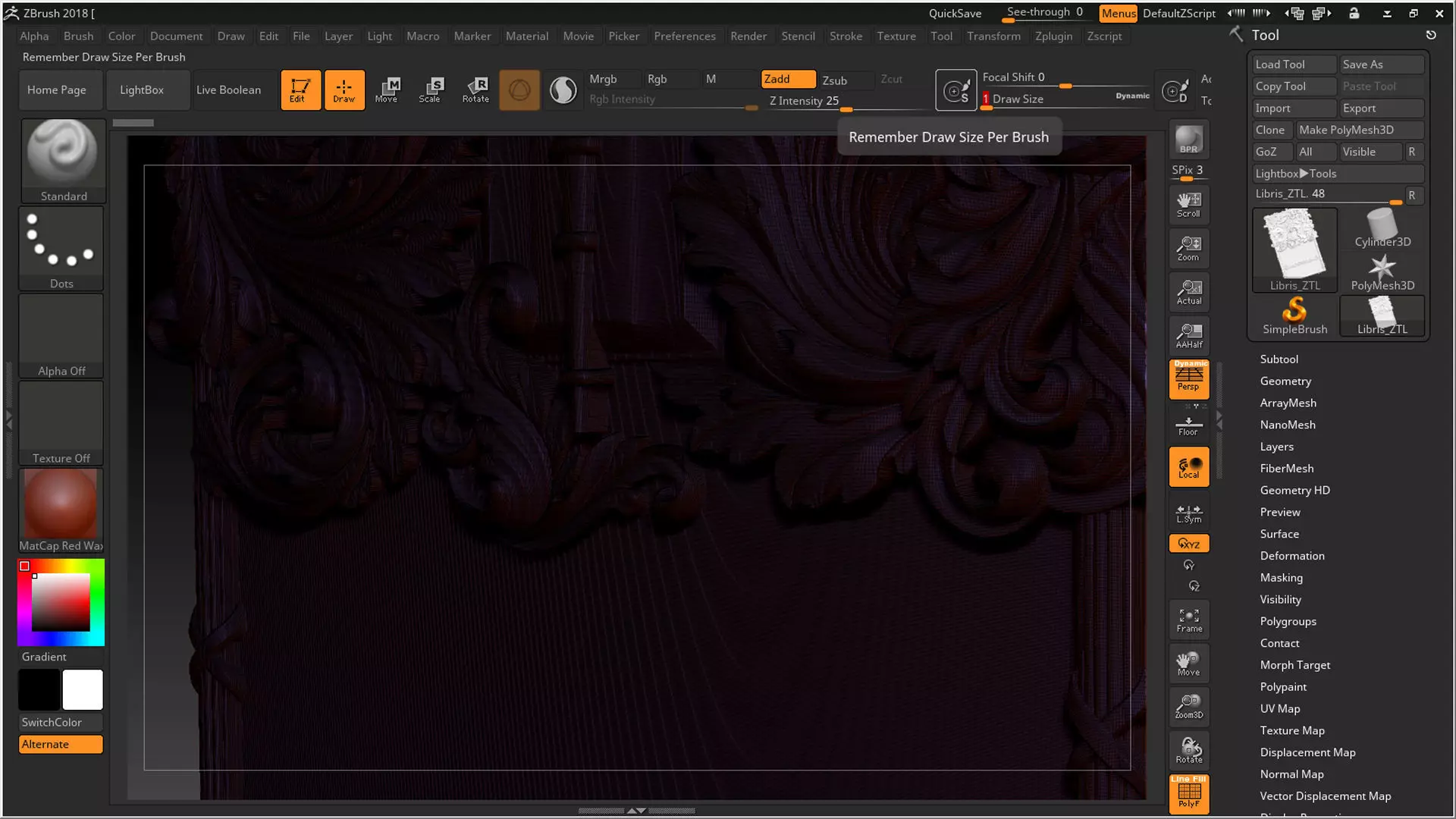Select the Rotate gizmo tool
Viewport: 1456px width, 819px height.
click(475, 89)
